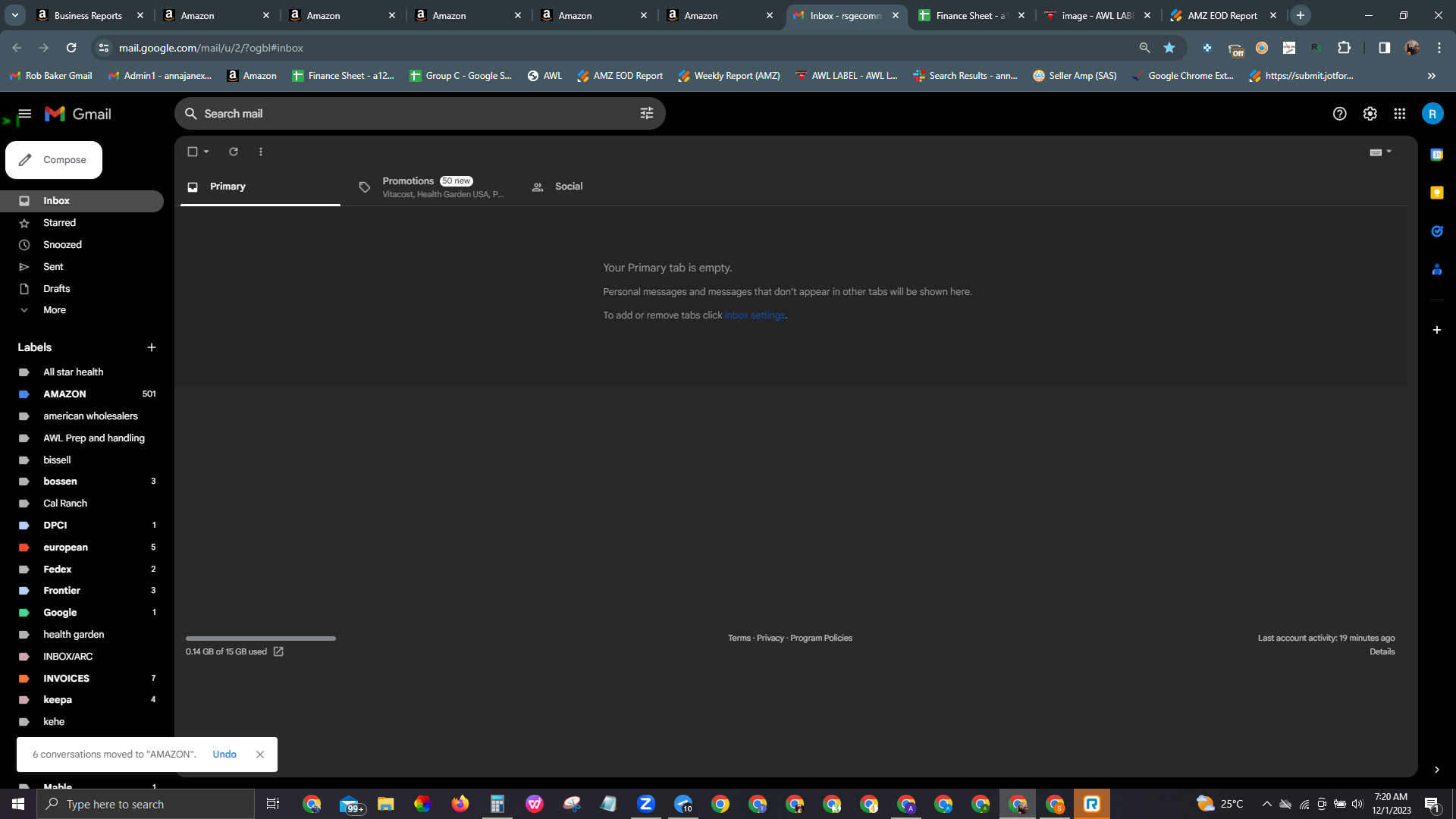This screenshot has width=1456, height=819.
Task: Switch to the Primary tab
Action: 260,187
